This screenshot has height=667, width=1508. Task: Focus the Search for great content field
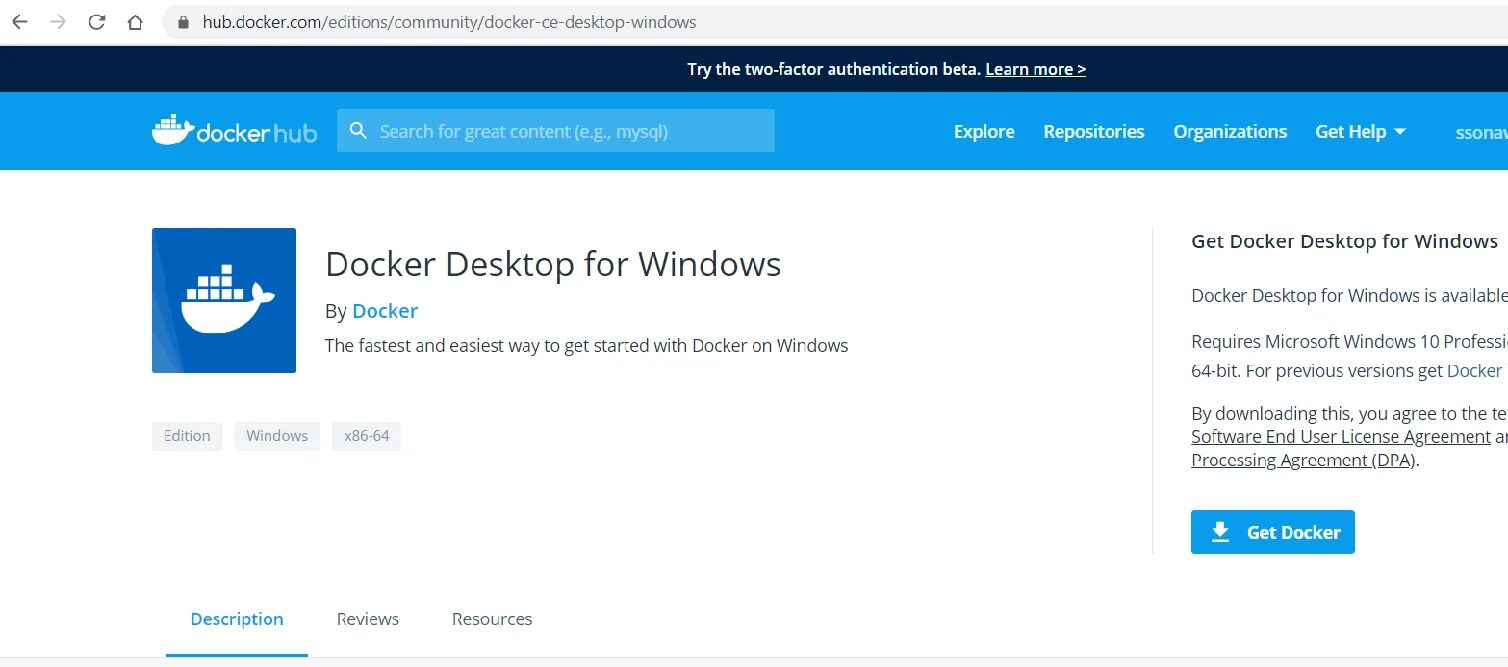(x=556, y=131)
